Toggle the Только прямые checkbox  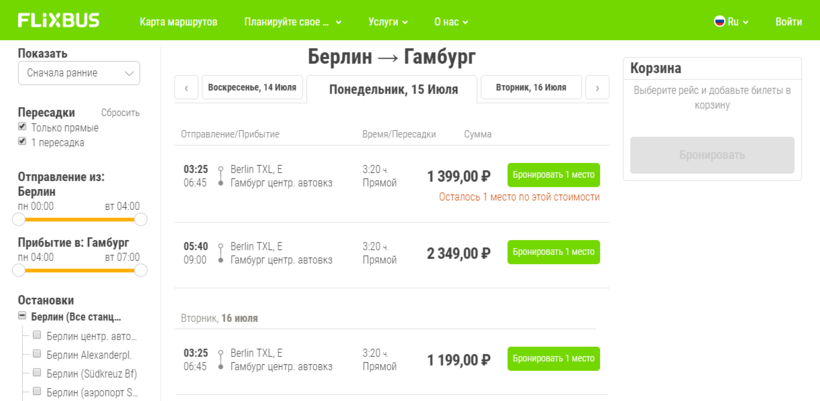click(x=23, y=127)
